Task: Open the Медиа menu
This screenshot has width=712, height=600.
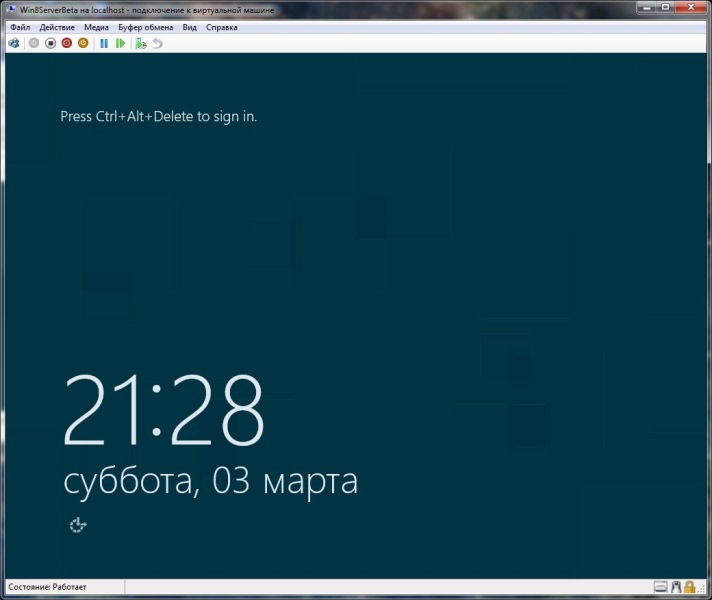Action: click(97, 28)
